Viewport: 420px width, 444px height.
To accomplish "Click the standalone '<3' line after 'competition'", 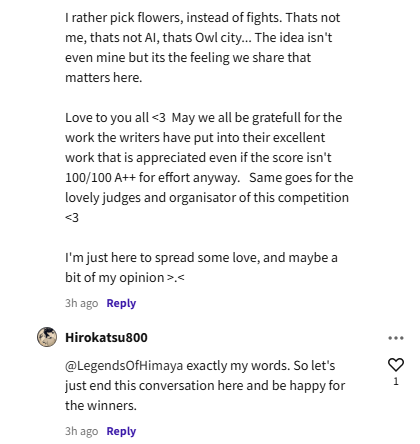I will (72, 218).
